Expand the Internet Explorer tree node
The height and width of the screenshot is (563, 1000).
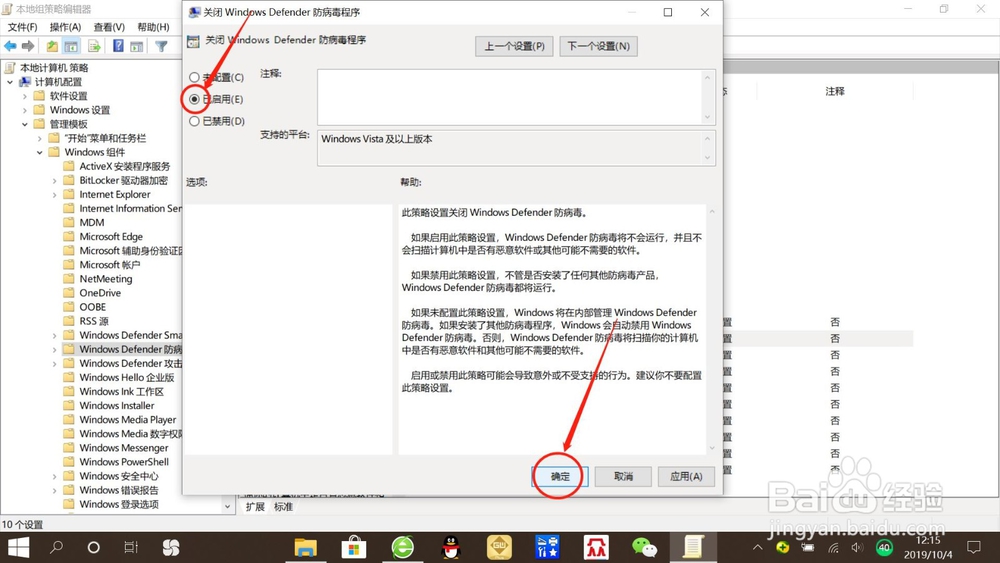click(54, 194)
